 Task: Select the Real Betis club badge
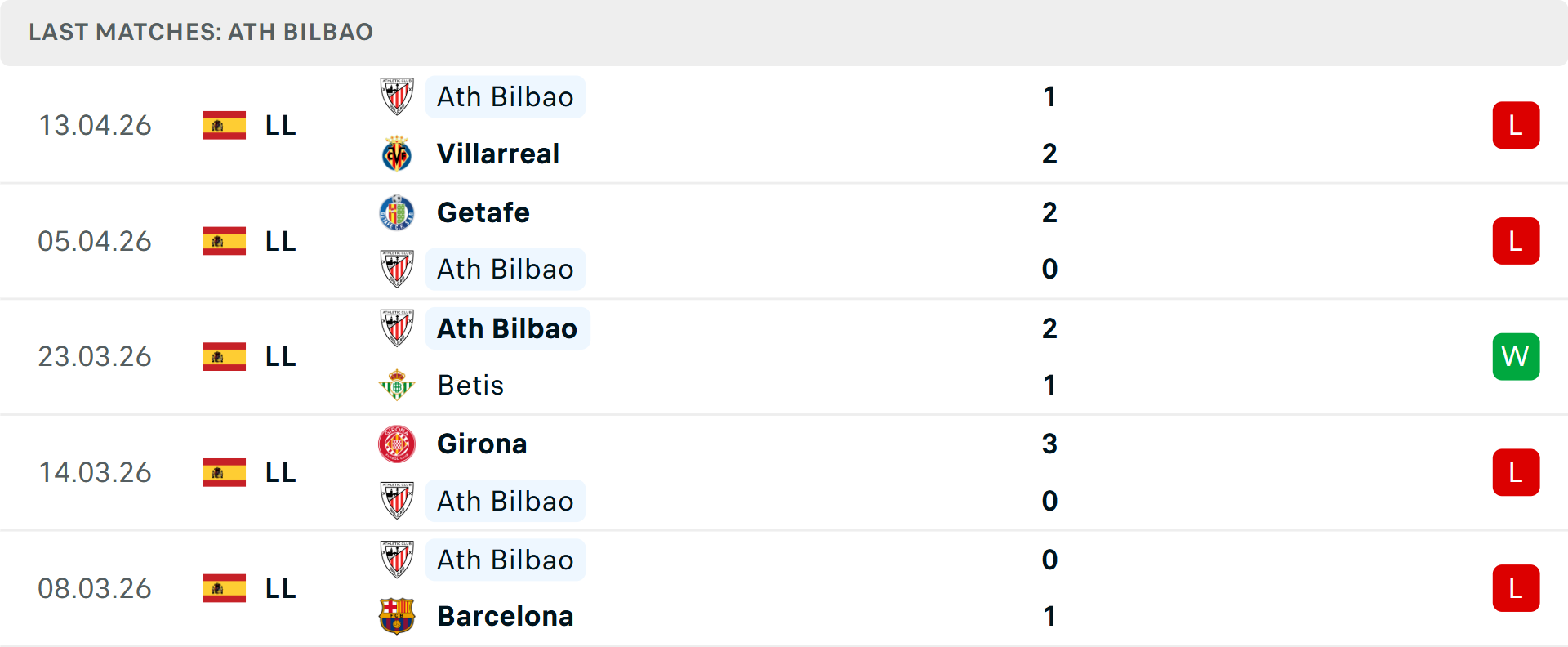pyautogui.click(x=398, y=384)
